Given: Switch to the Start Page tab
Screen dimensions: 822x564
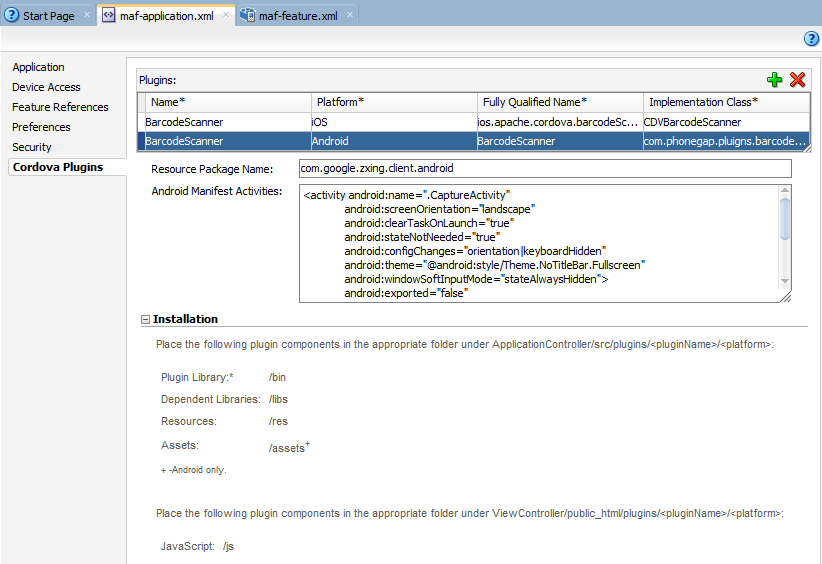Looking at the screenshot, I should 48,16.
